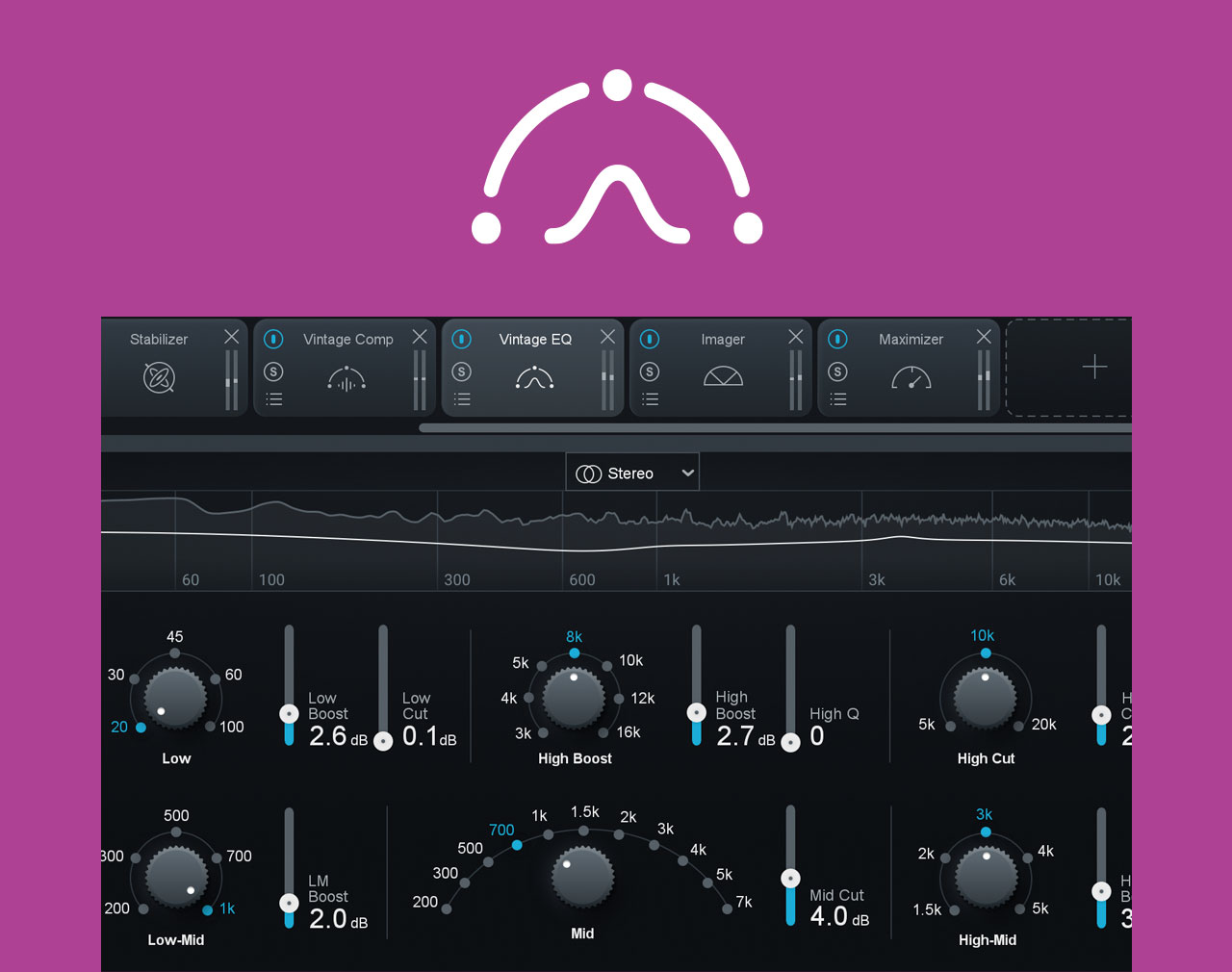Click the High Q slider handle
Viewport: 1232px width, 972px height.
pyautogui.click(x=790, y=742)
